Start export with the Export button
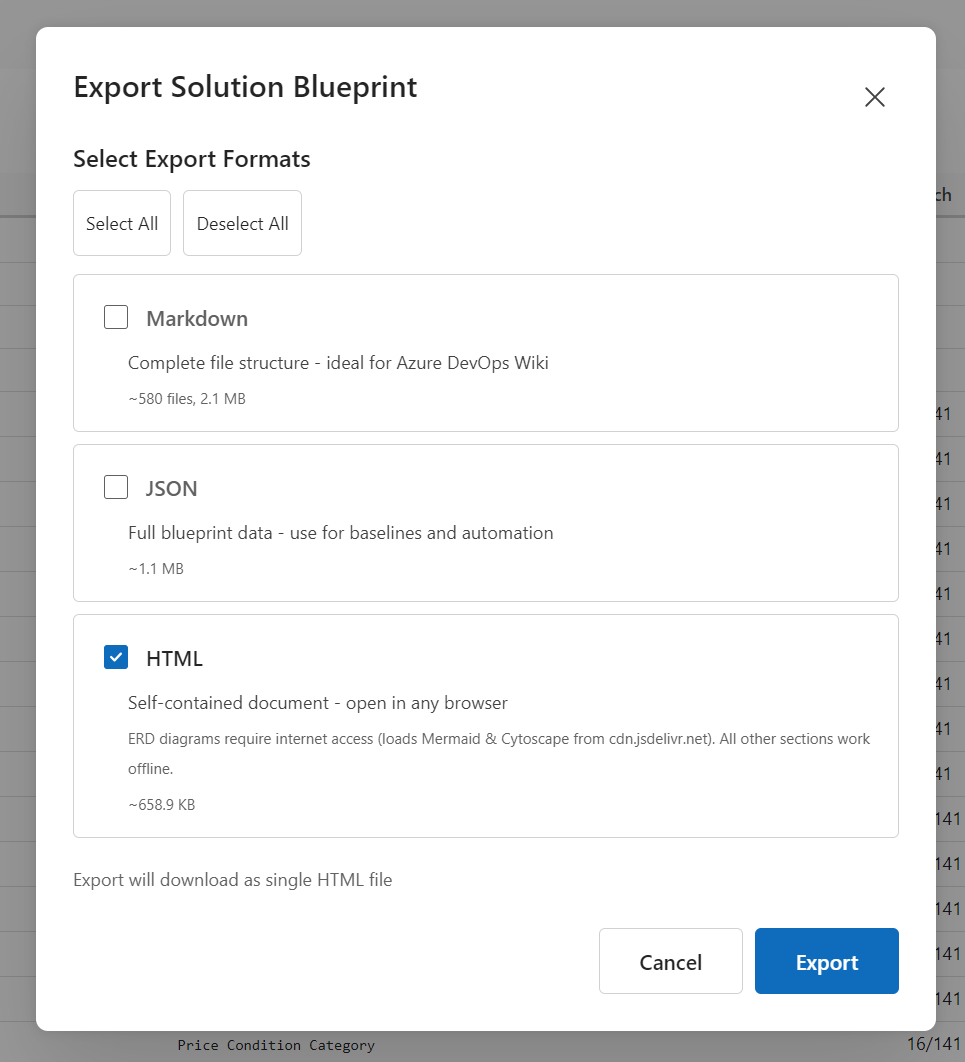The height and width of the screenshot is (1062, 965). point(827,961)
